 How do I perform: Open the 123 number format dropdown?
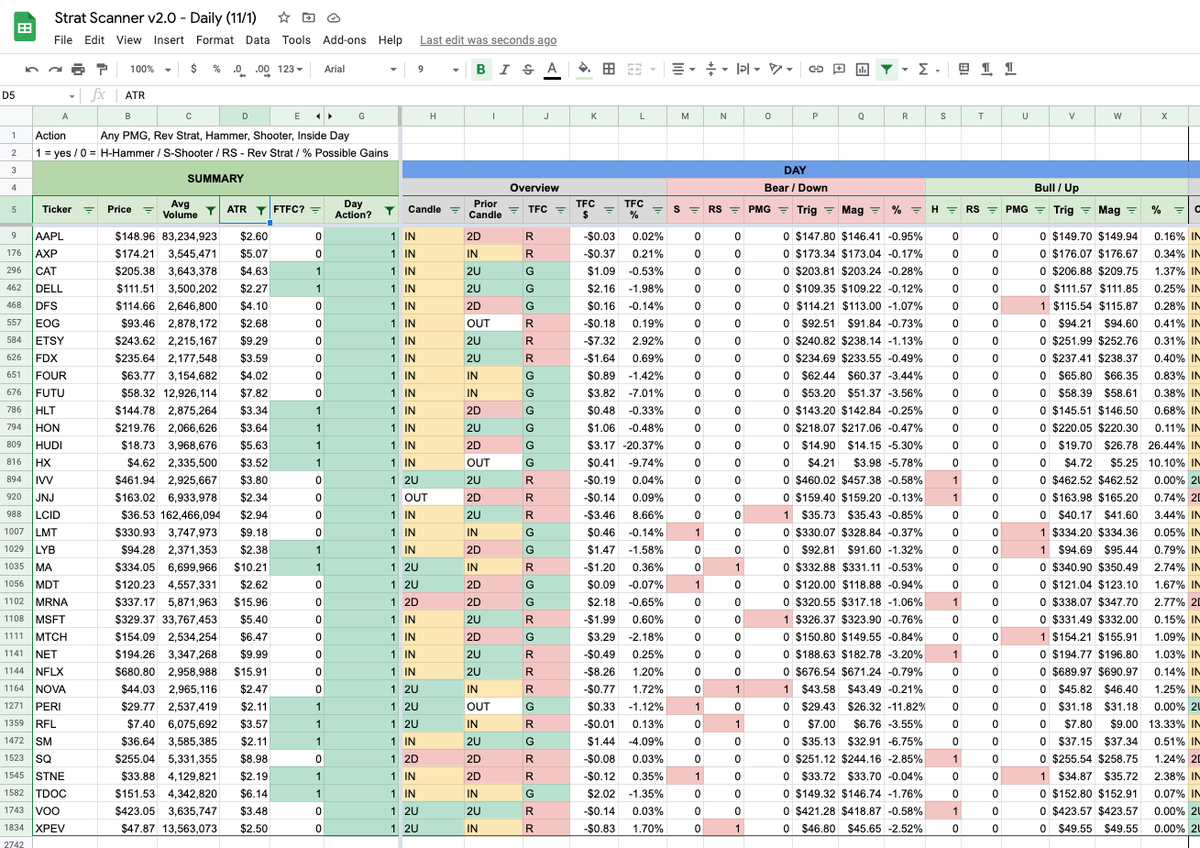(x=289, y=69)
